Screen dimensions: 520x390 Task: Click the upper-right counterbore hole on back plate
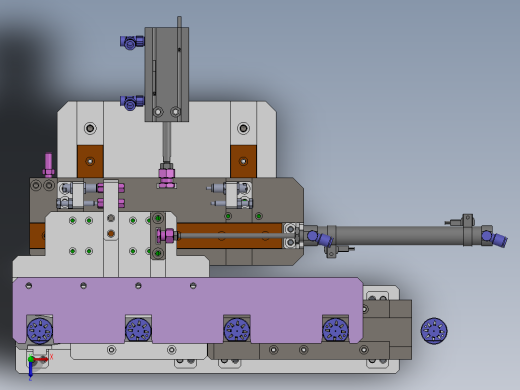[243, 128]
